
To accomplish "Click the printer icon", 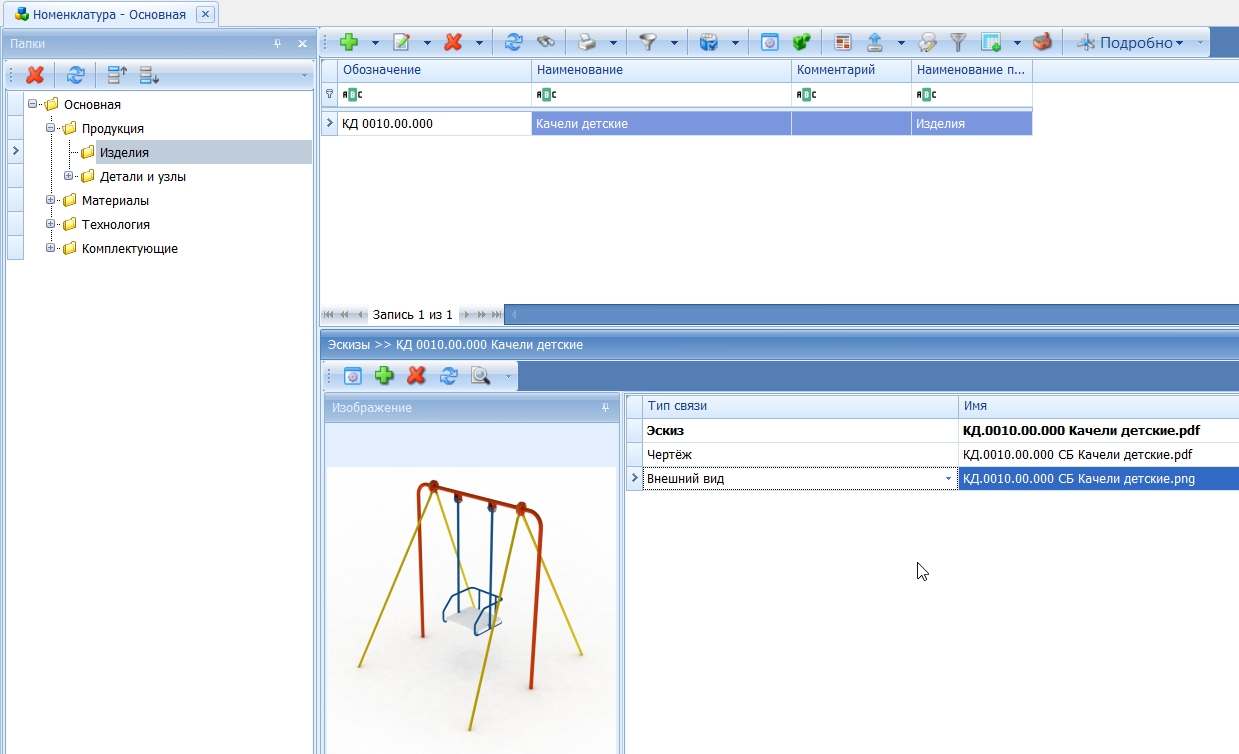I will point(587,43).
